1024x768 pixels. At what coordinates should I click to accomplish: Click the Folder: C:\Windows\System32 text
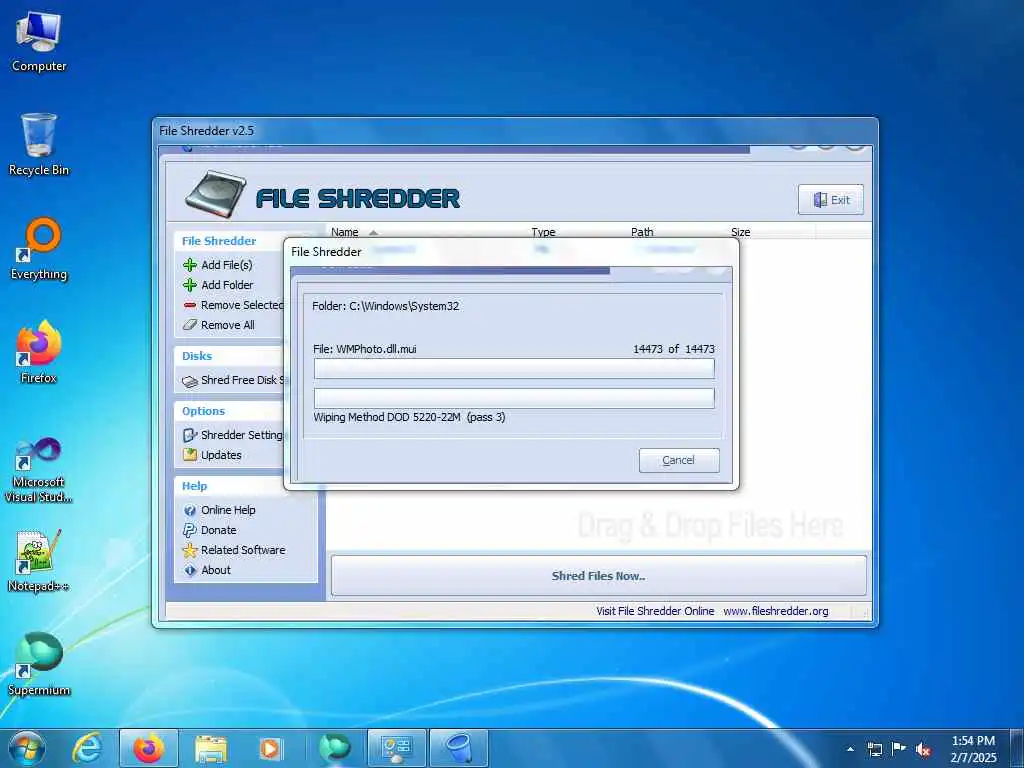tap(385, 306)
